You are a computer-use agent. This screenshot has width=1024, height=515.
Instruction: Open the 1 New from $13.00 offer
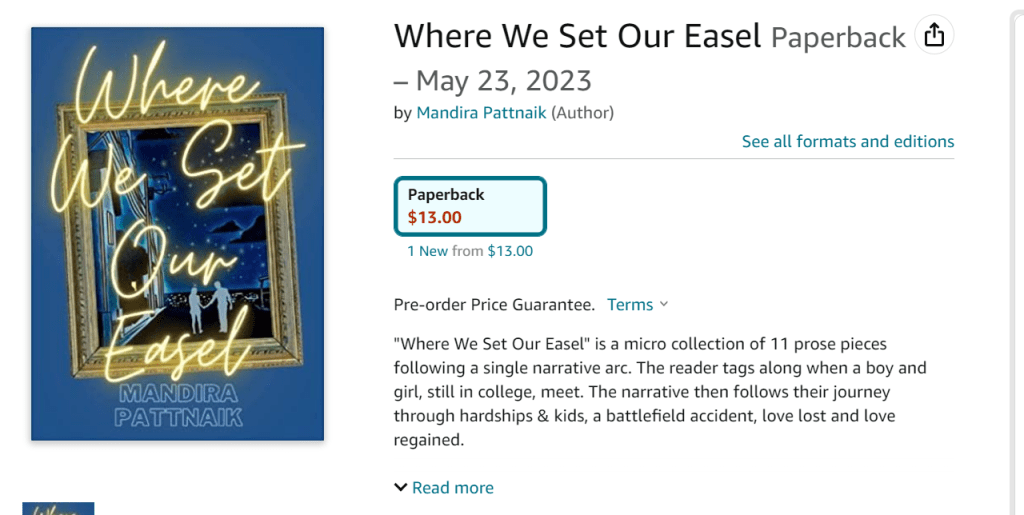point(470,251)
